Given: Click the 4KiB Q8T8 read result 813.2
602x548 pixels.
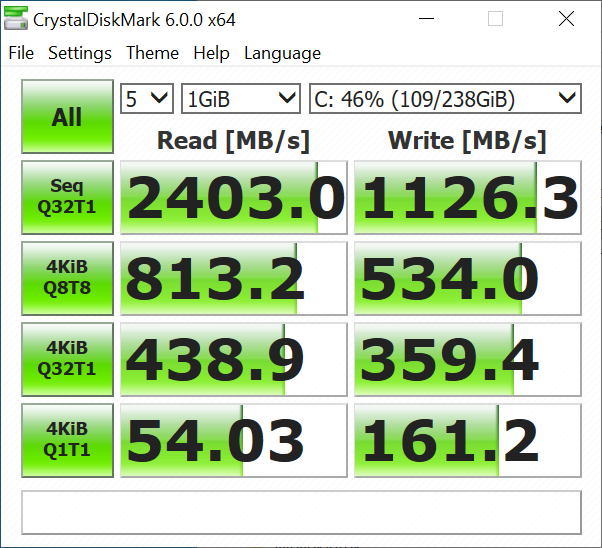Looking at the screenshot, I should tap(234, 278).
